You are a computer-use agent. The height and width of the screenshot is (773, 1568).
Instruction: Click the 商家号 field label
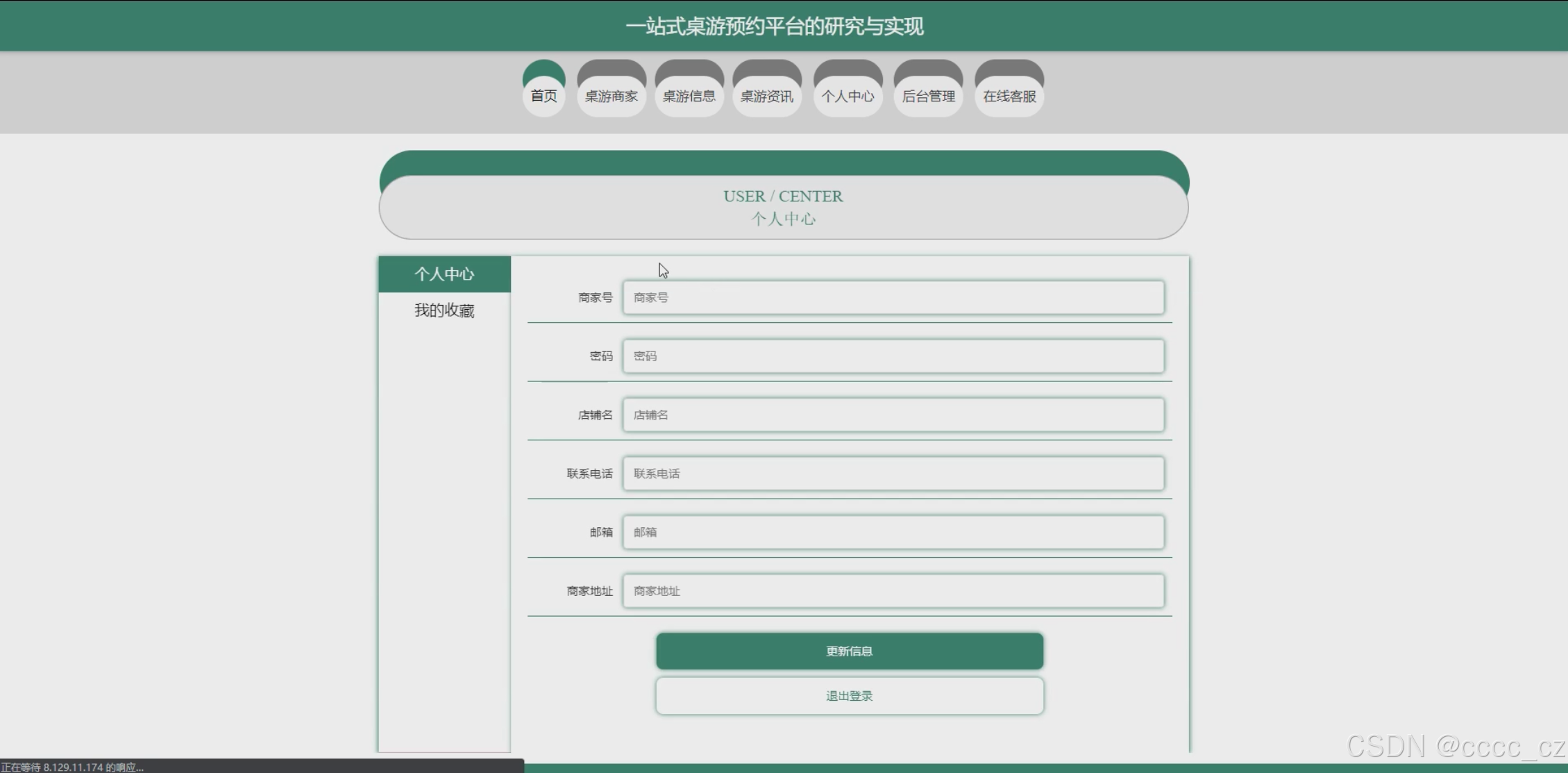click(595, 298)
